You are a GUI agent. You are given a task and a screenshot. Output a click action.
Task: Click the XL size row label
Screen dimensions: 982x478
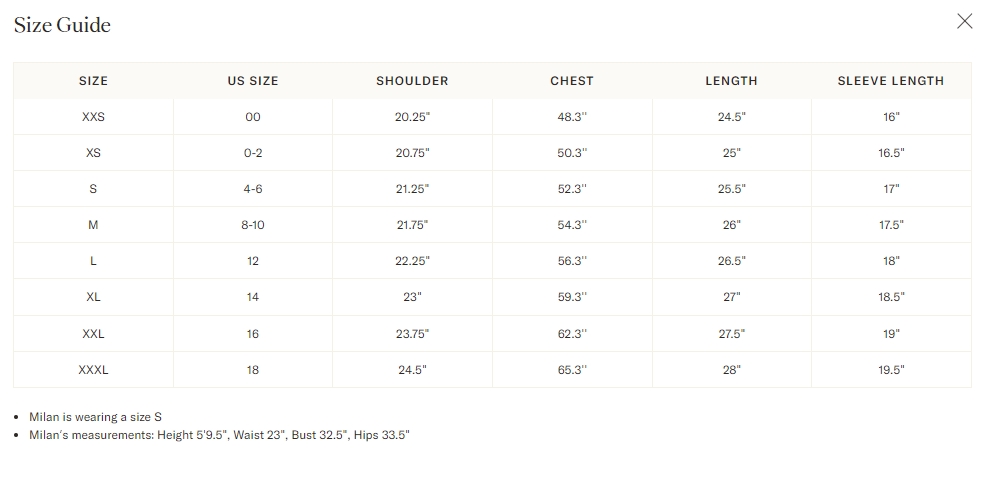tap(93, 297)
